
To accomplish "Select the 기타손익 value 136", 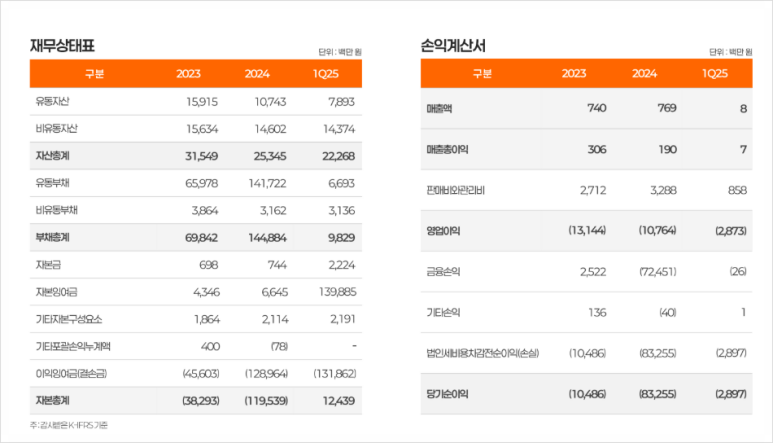I will (x=597, y=312).
